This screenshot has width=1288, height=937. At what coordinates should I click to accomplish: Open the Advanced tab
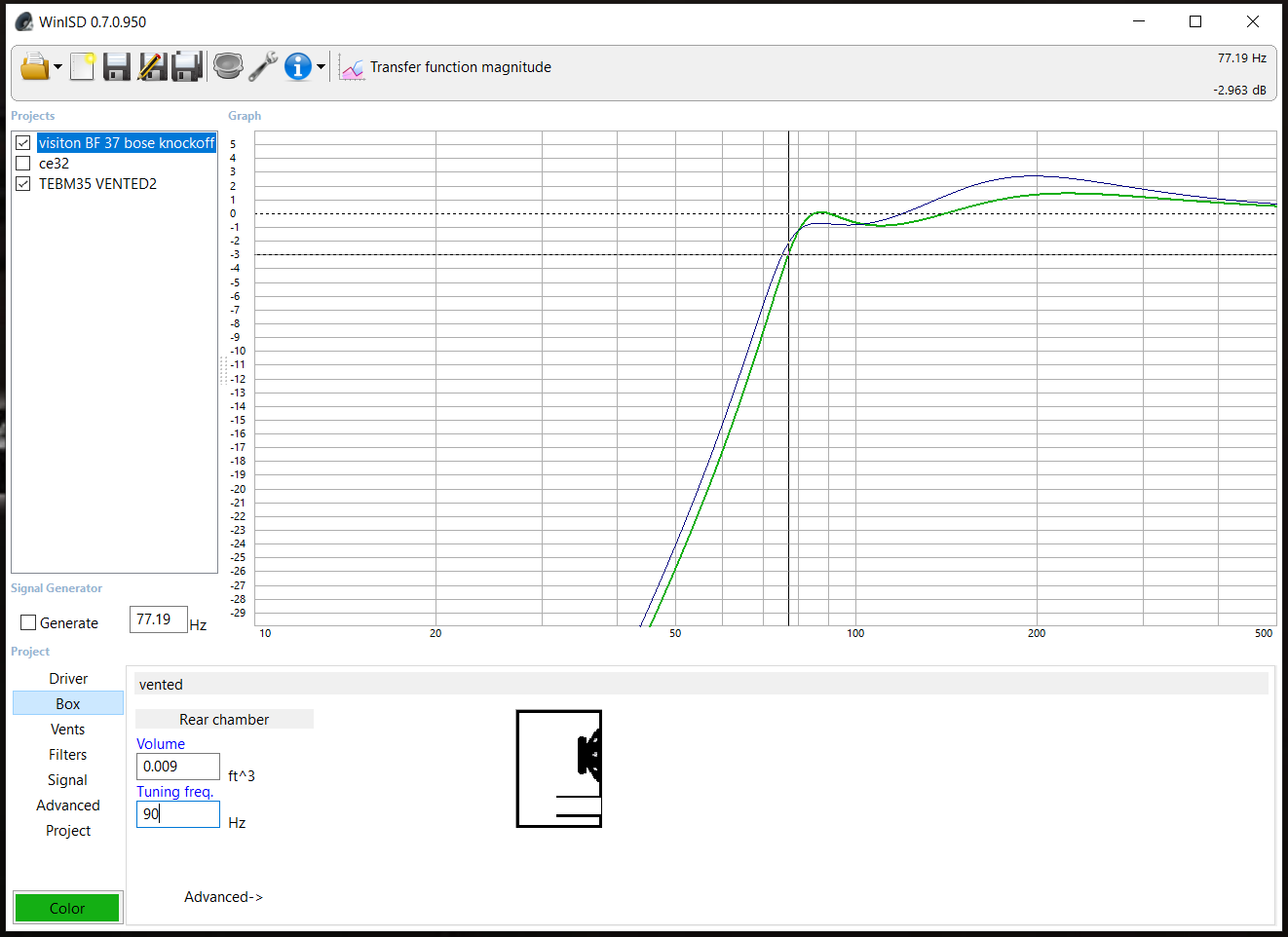click(x=68, y=806)
